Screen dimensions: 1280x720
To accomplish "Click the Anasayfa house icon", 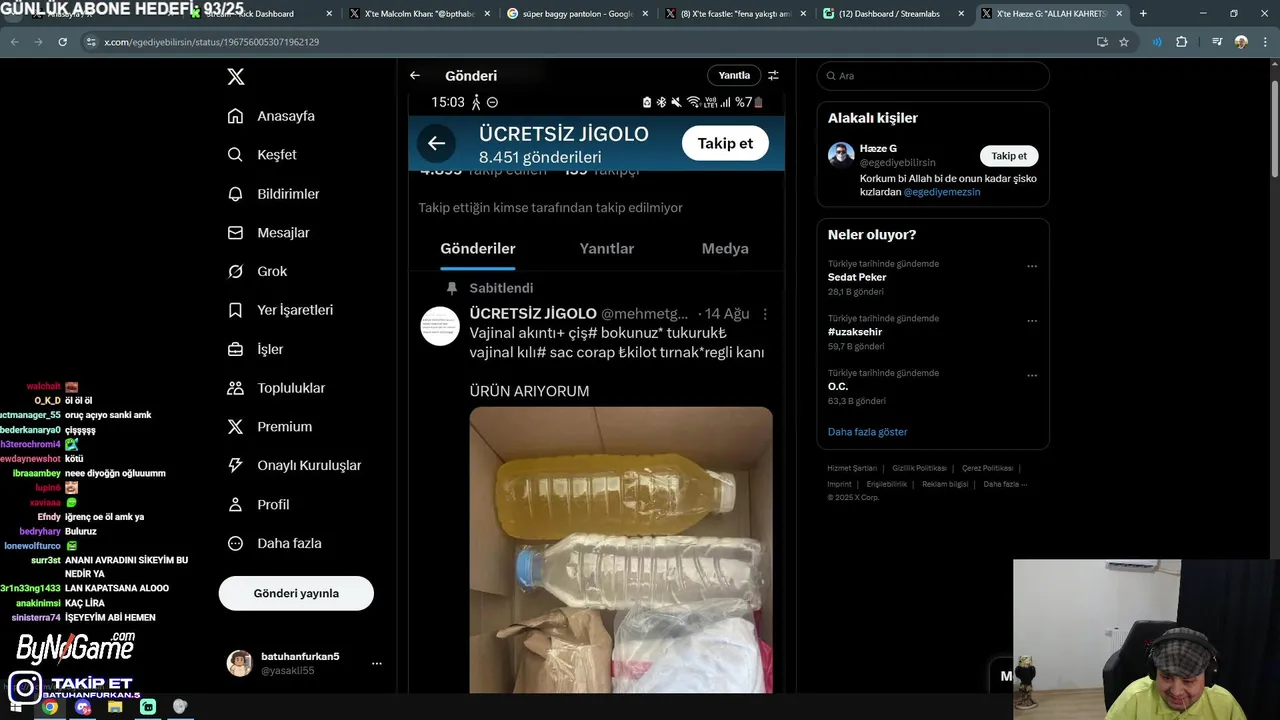I will click(x=235, y=116).
